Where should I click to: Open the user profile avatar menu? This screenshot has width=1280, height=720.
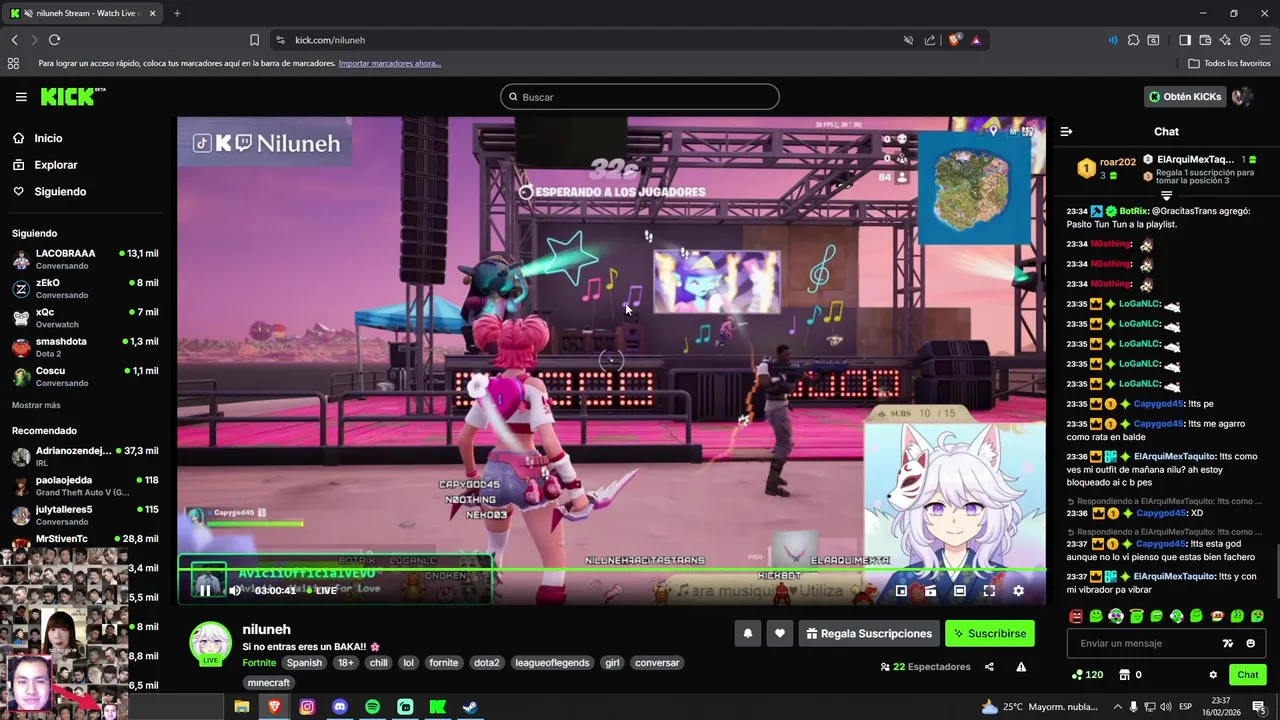1242,97
